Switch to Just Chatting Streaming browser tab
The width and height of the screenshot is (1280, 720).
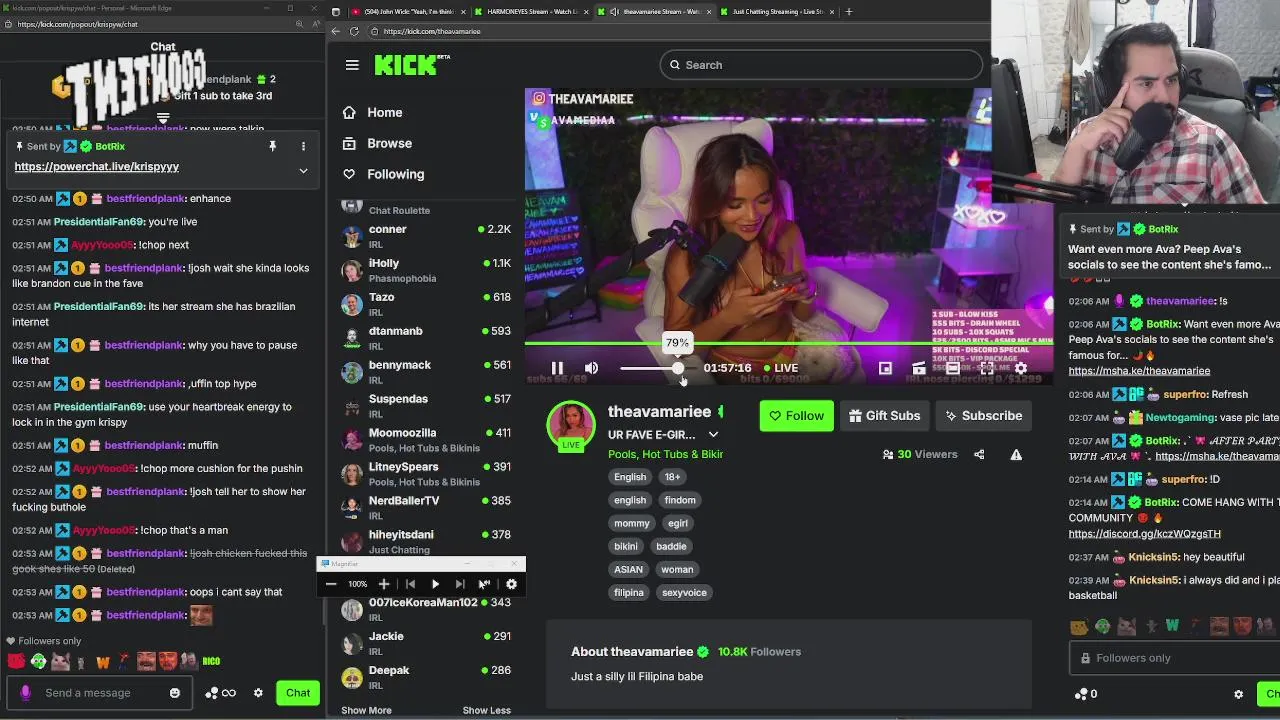point(777,12)
